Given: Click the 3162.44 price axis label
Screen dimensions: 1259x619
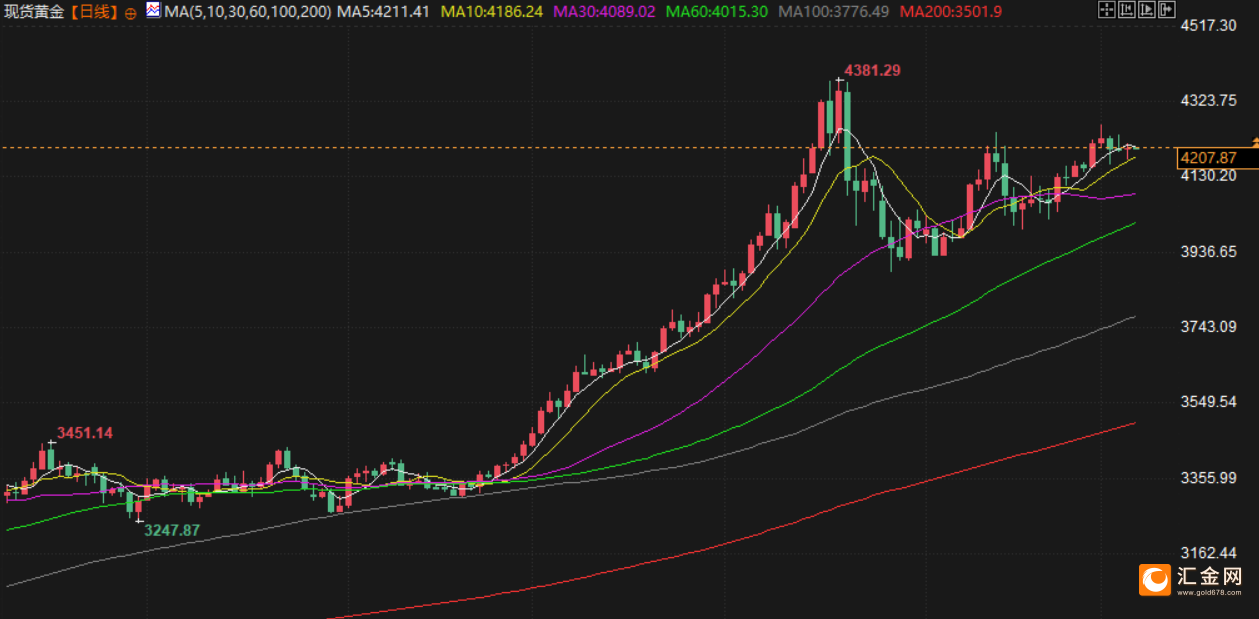Looking at the screenshot, I should pyautogui.click(x=1208, y=553).
